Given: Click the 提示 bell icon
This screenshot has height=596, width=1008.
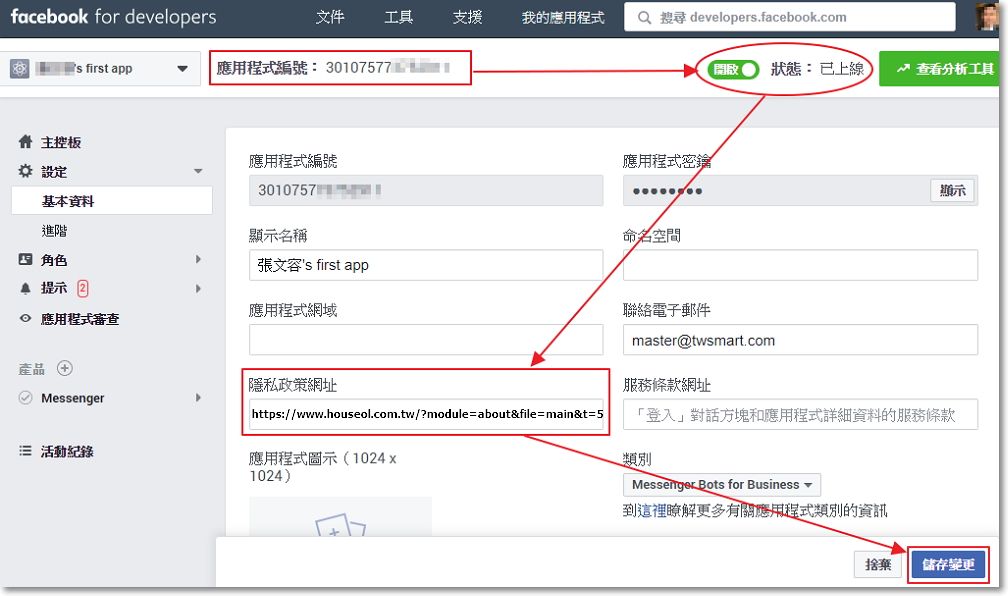Looking at the screenshot, I should click(x=26, y=288).
